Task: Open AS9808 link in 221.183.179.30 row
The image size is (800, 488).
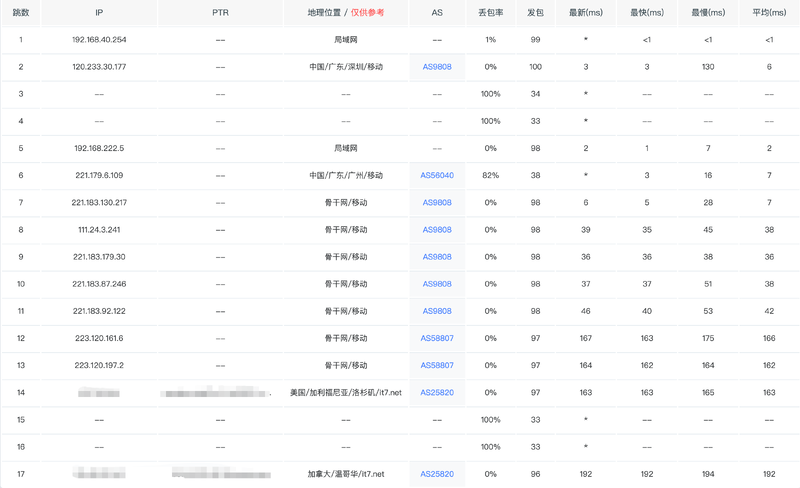Action: 437,257
